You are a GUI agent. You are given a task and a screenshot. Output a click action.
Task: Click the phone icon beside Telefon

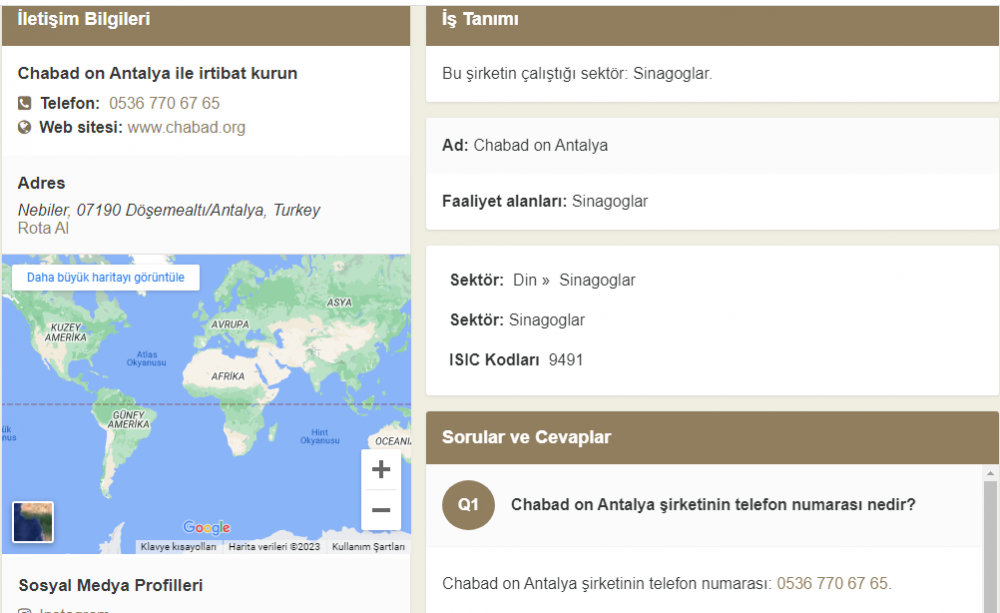(25, 103)
